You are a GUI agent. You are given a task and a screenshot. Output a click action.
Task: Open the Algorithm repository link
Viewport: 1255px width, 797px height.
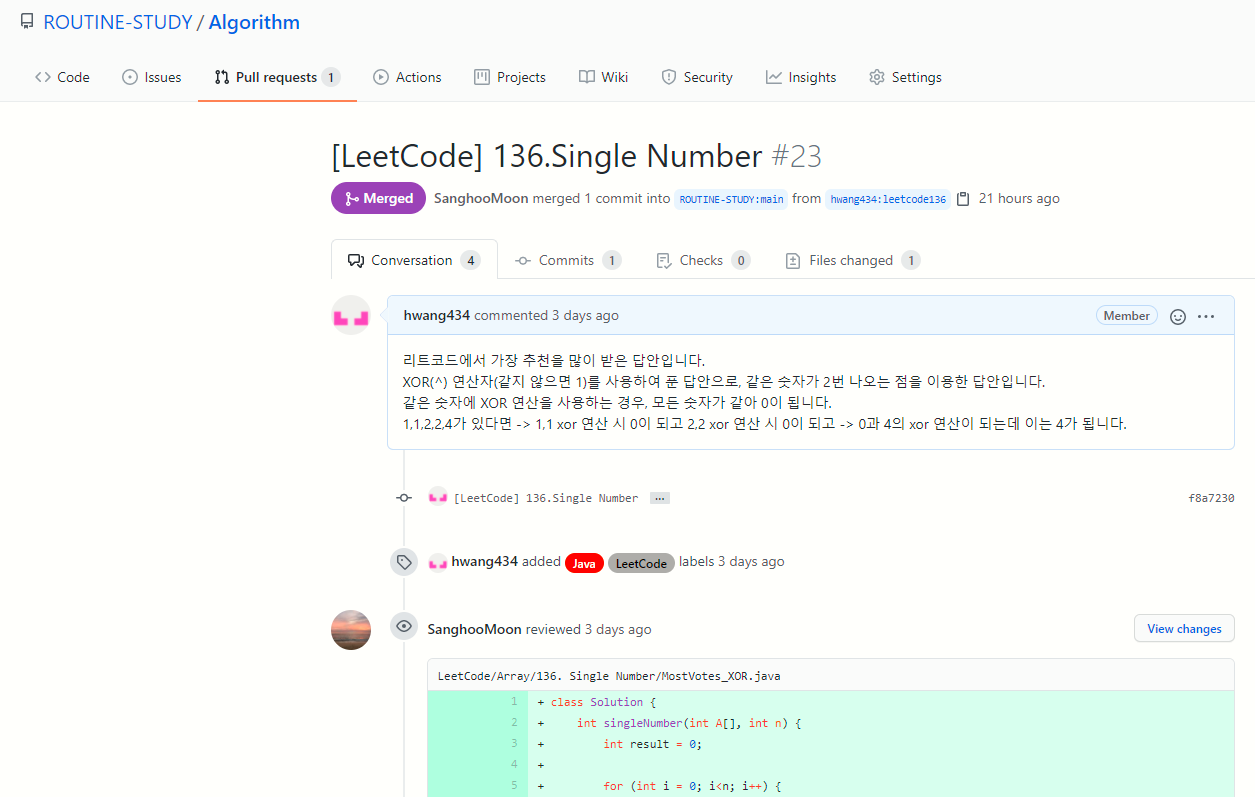254,22
